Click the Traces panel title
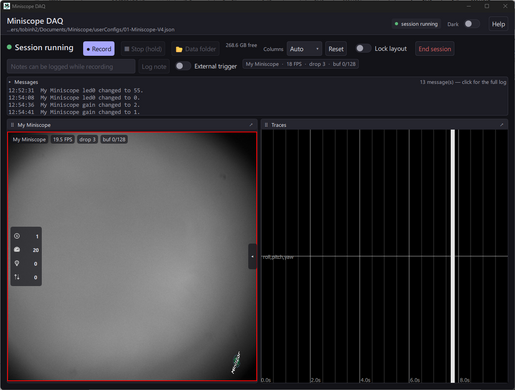Image resolution: width=515 pixels, height=390 pixels. pyautogui.click(x=279, y=125)
